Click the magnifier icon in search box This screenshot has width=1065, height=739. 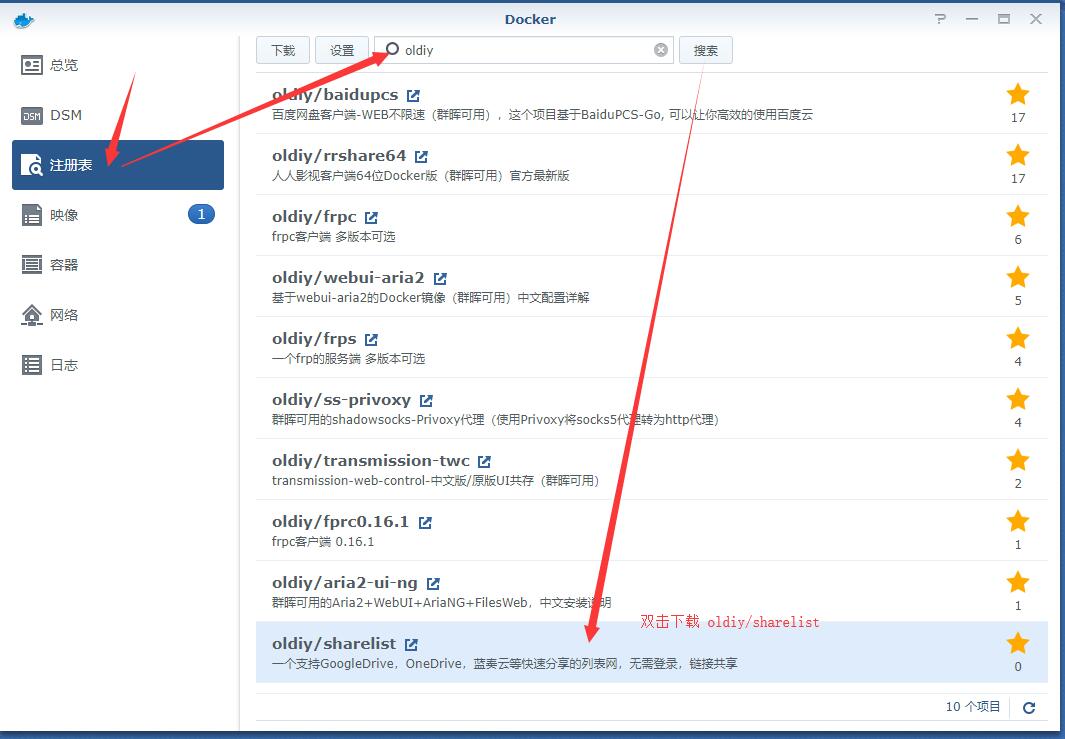point(392,50)
